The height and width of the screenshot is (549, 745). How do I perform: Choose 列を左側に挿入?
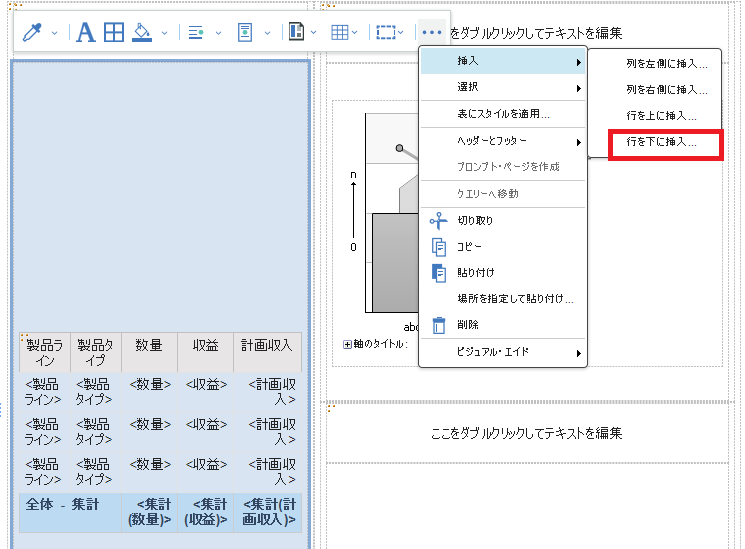point(655,64)
